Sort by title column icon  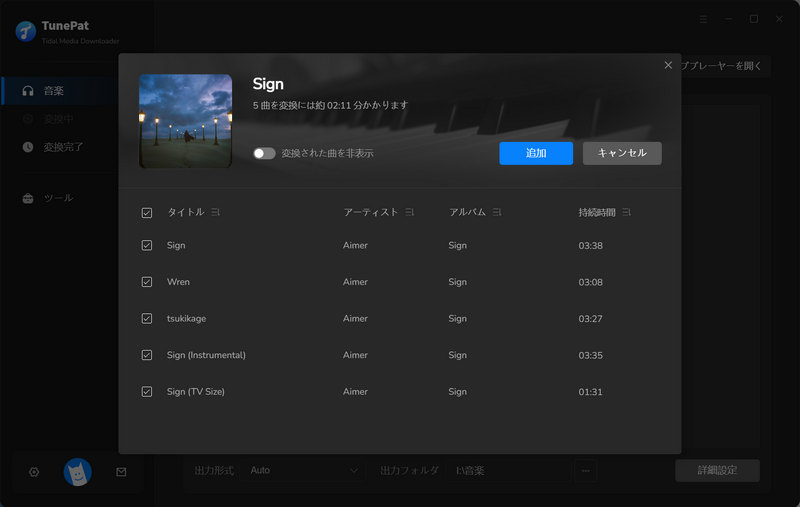tap(215, 212)
